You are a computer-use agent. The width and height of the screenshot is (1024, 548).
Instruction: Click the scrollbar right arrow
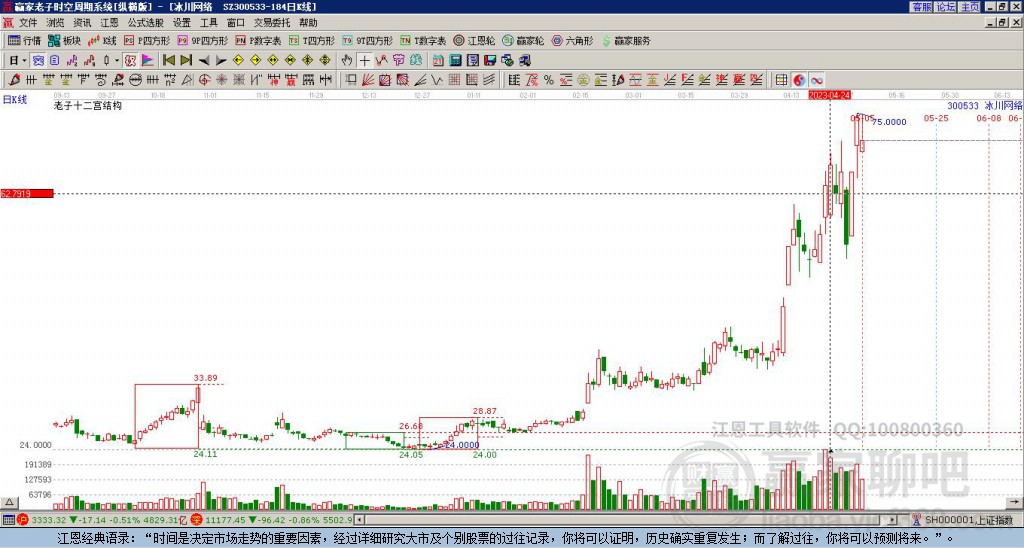click(893, 520)
